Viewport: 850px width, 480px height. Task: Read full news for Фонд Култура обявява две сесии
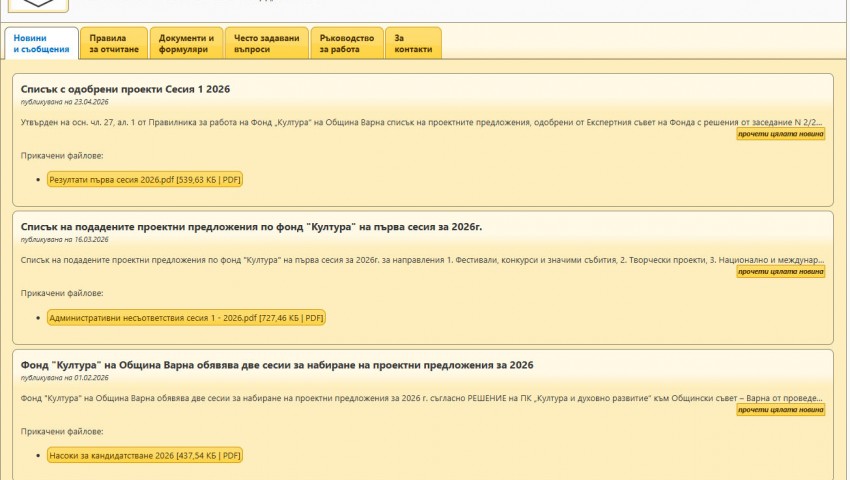781,410
